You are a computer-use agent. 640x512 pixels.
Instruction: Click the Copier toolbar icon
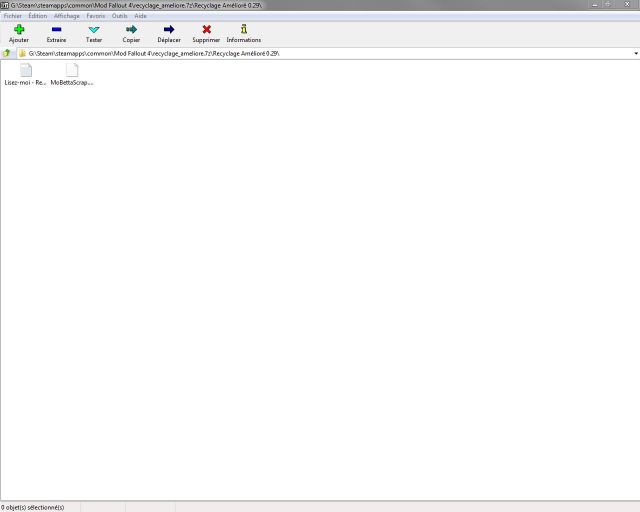tap(131, 29)
